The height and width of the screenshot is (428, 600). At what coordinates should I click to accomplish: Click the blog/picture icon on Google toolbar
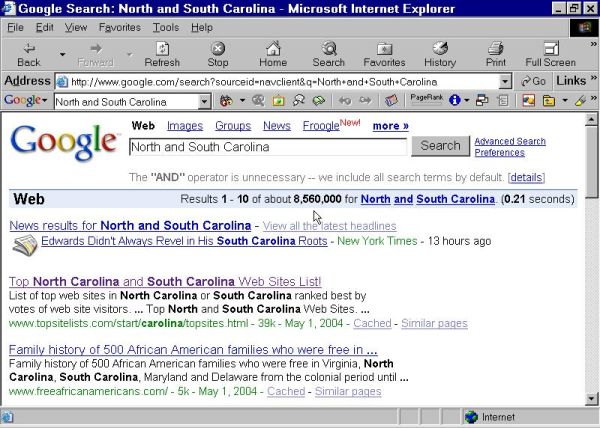tap(528, 101)
